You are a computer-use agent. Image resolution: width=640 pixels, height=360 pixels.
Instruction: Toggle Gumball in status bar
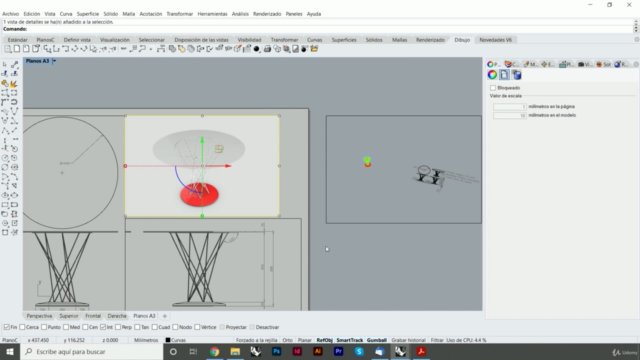coord(376,340)
